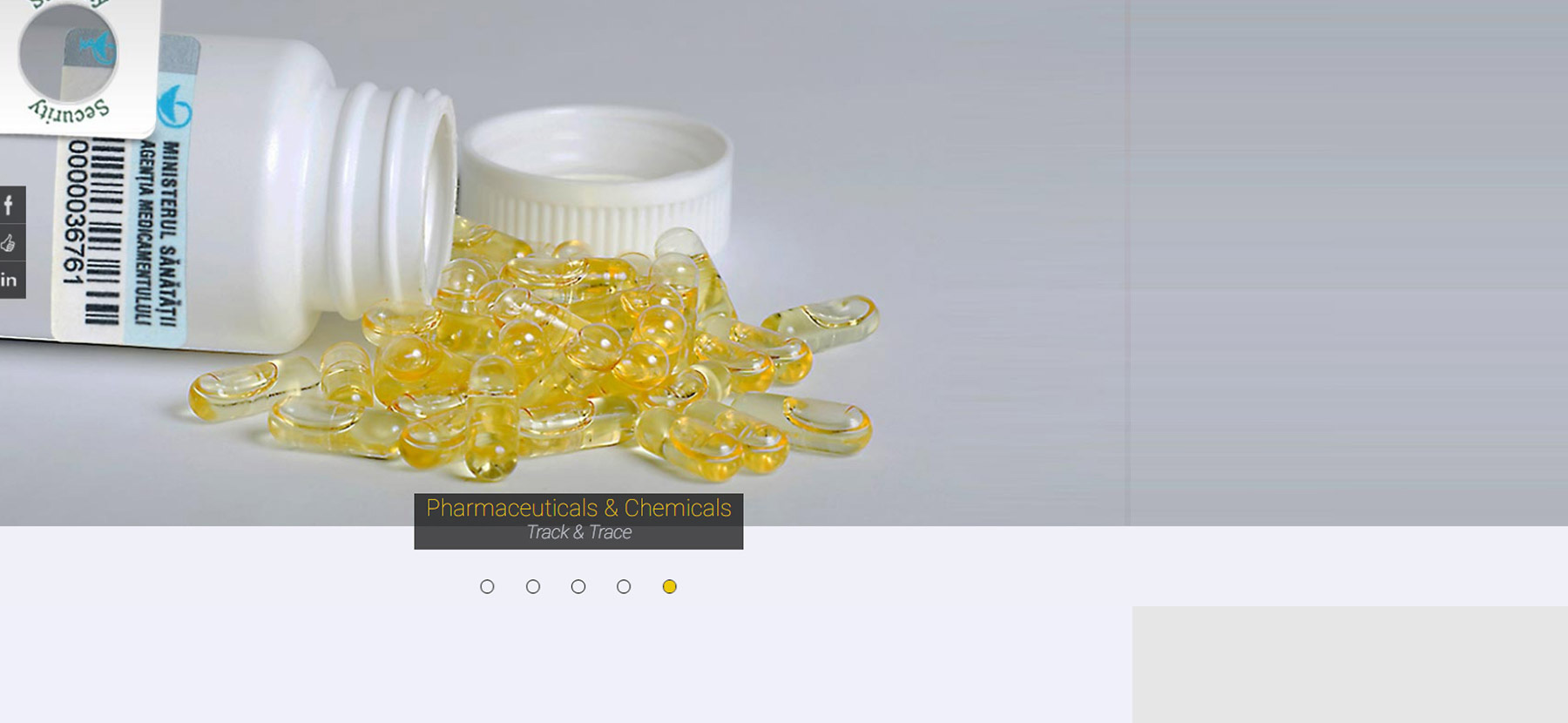Click the 0000036761 serial number
Image resolution: width=1568 pixels, height=723 pixels.
(x=74, y=213)
